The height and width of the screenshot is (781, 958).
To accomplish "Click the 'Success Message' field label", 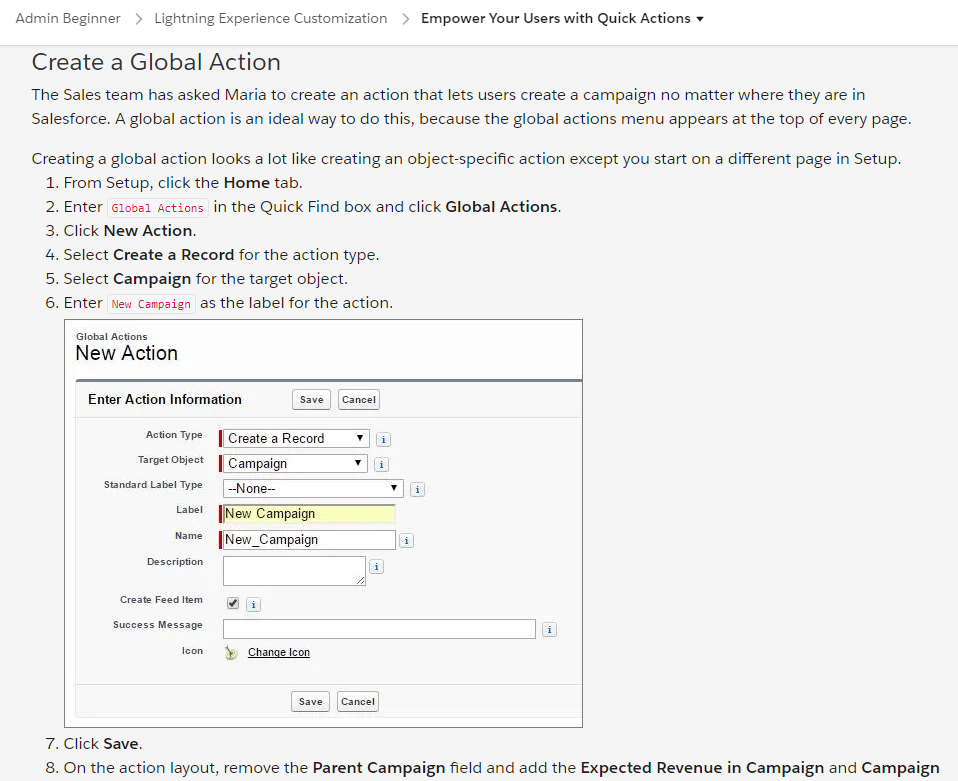I will click(158, 625).
